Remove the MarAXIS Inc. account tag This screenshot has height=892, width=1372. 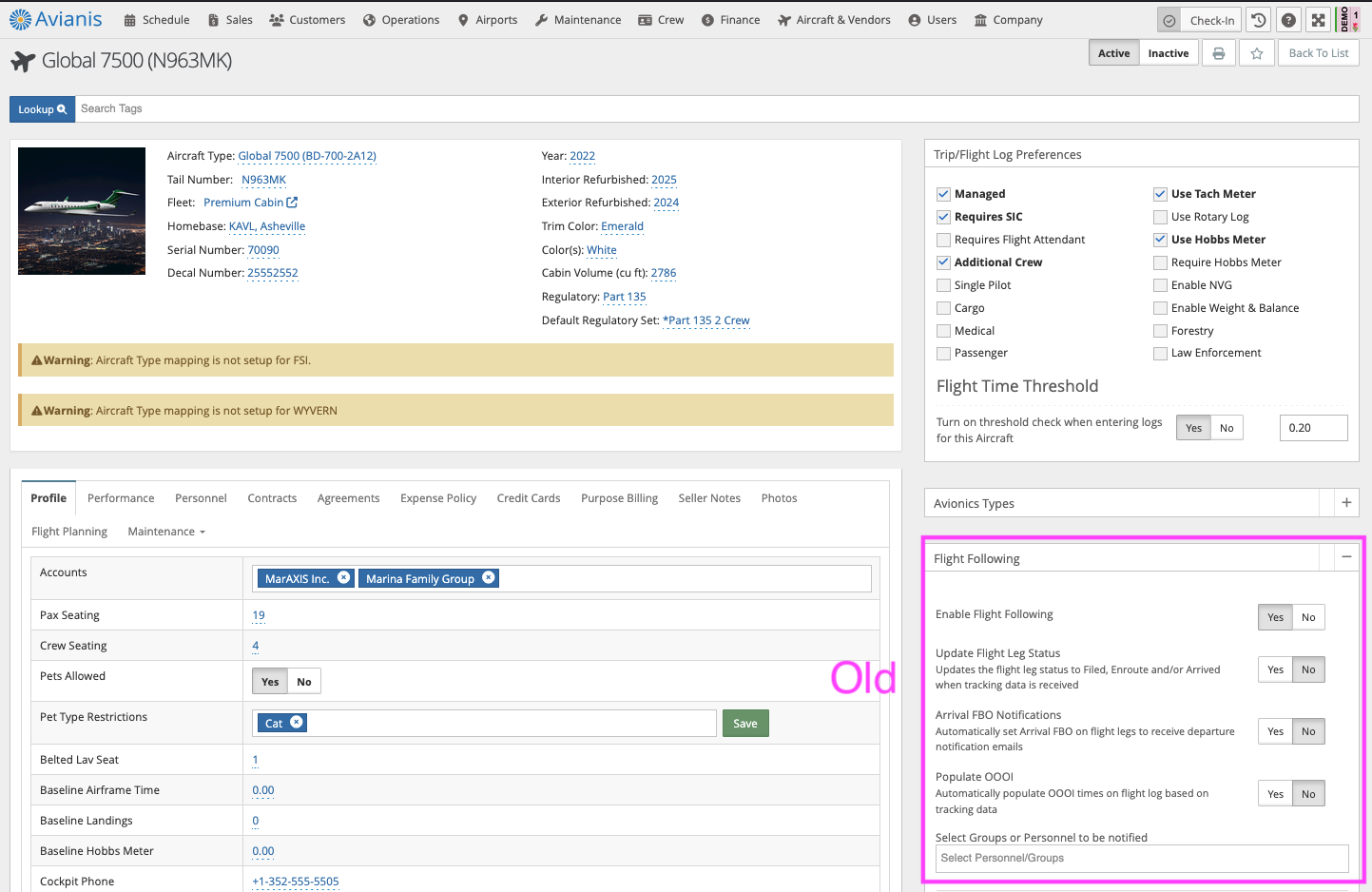[x=344, y=577]
